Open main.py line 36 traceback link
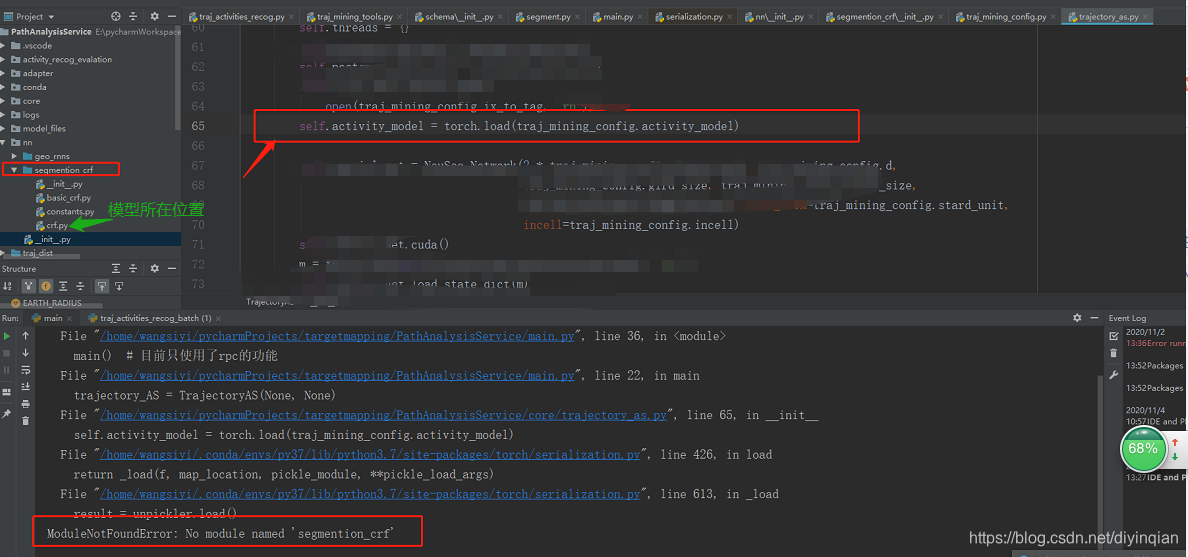Image resolution: width=1188 pixels, height=557 pixels. (337, 336)
